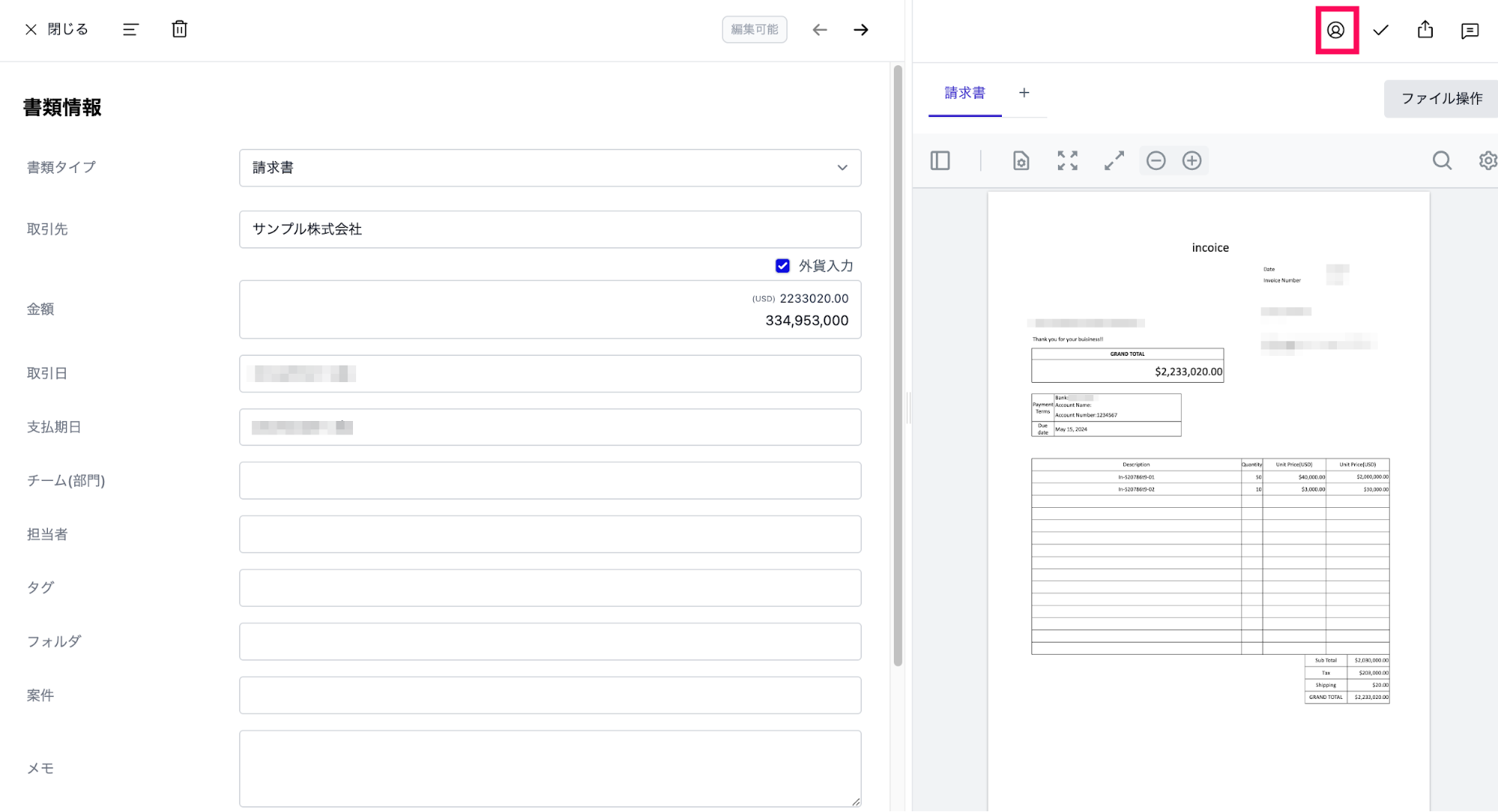Click the trash delete icon

pos(179,29)
